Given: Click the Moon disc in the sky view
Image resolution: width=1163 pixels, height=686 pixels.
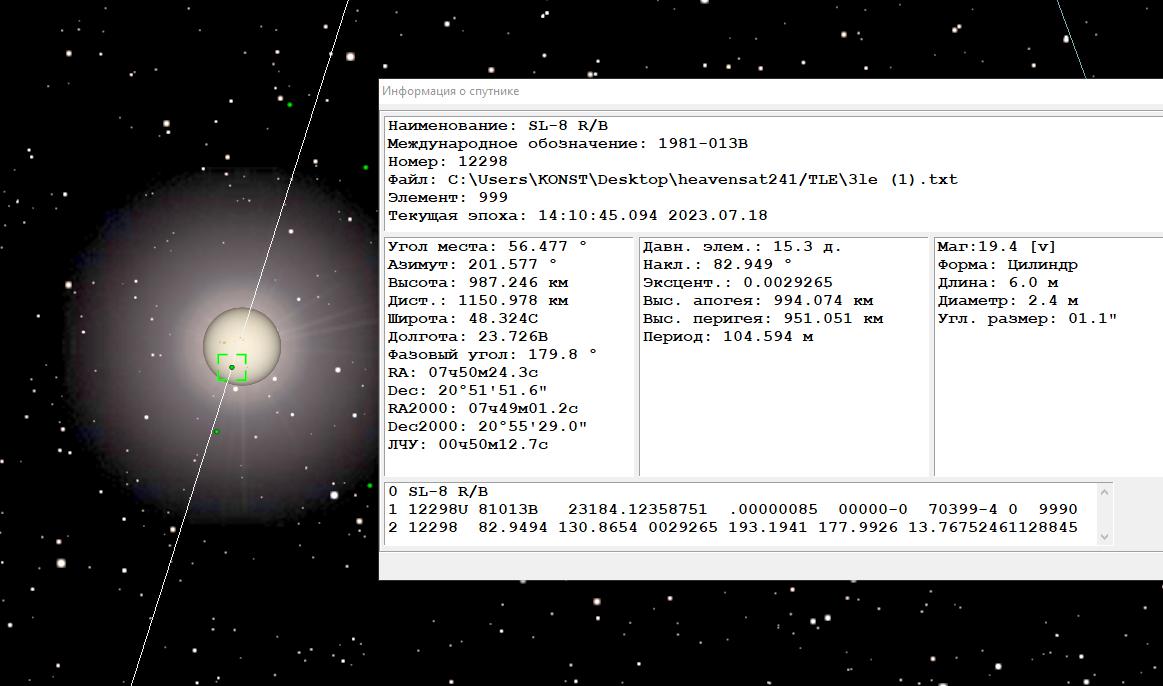Looking at the screenshot, I should pyautogui.click(x=242, y=346).
